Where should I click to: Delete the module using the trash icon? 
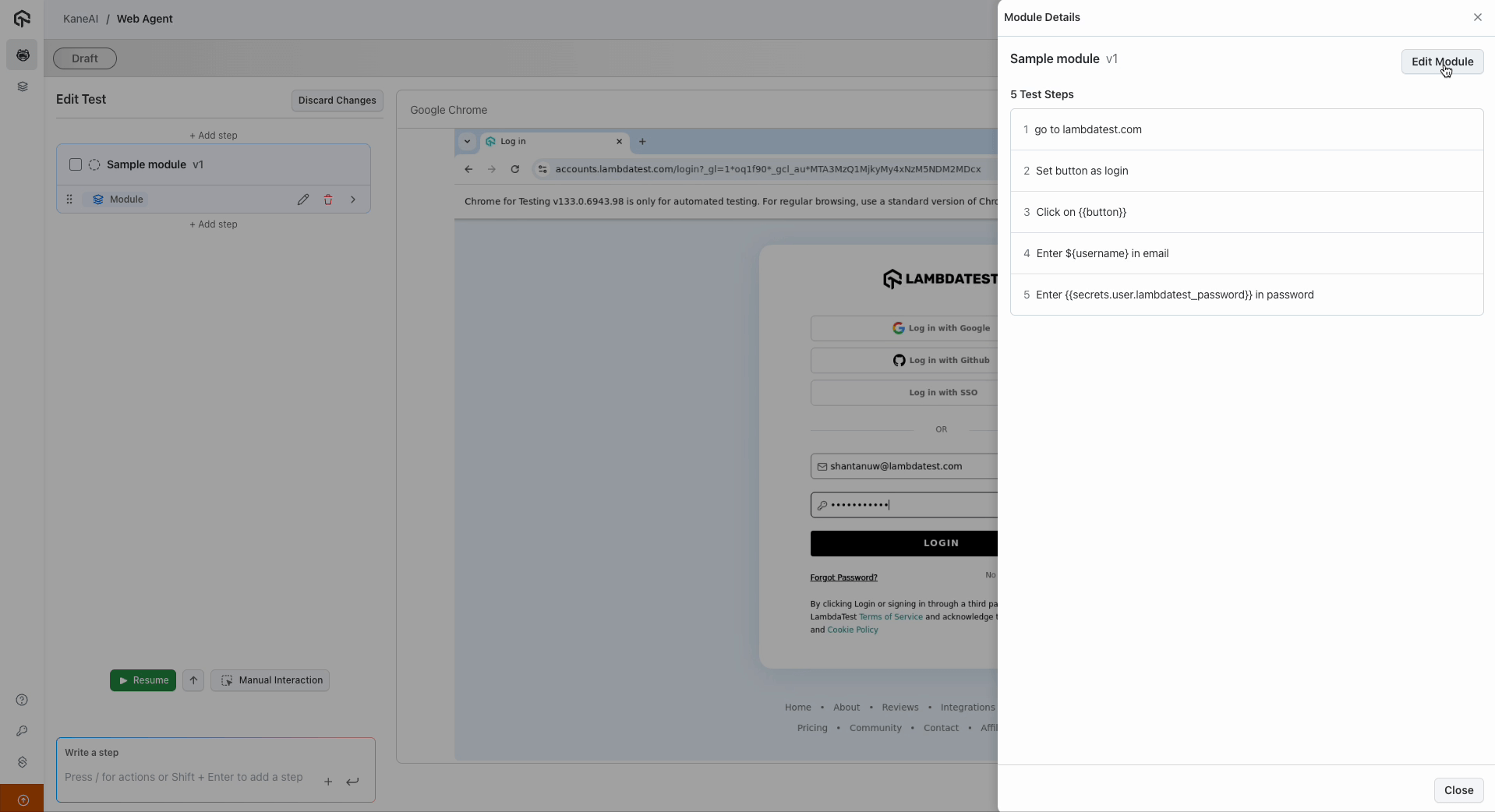pyautogui.click(x=328, y=199)
